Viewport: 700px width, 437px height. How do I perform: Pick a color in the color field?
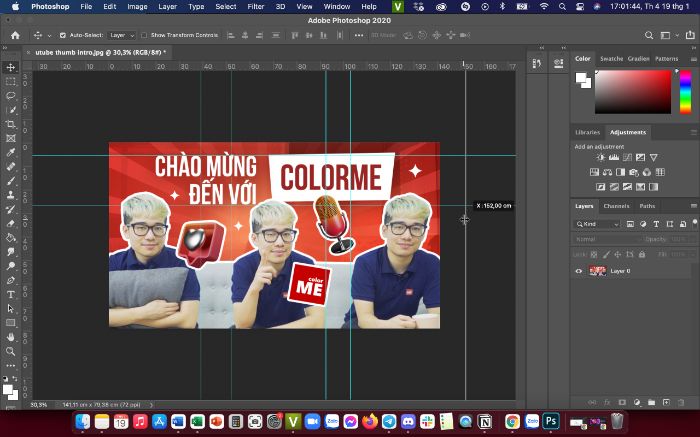[x=633, y=92]
